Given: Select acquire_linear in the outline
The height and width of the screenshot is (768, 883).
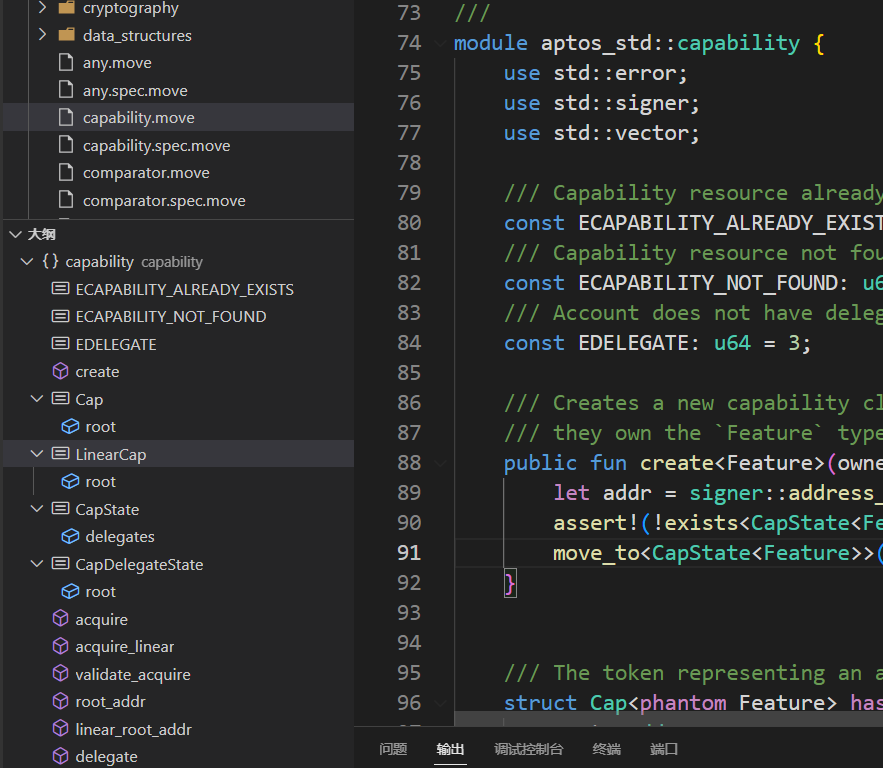Looking at the screenshot, I should pyautogui.click(x=124, y=647).
